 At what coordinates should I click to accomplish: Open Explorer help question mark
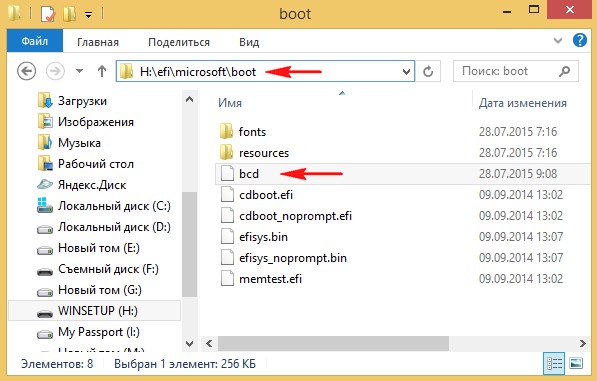pyautogui.click(x=579, y=40)
